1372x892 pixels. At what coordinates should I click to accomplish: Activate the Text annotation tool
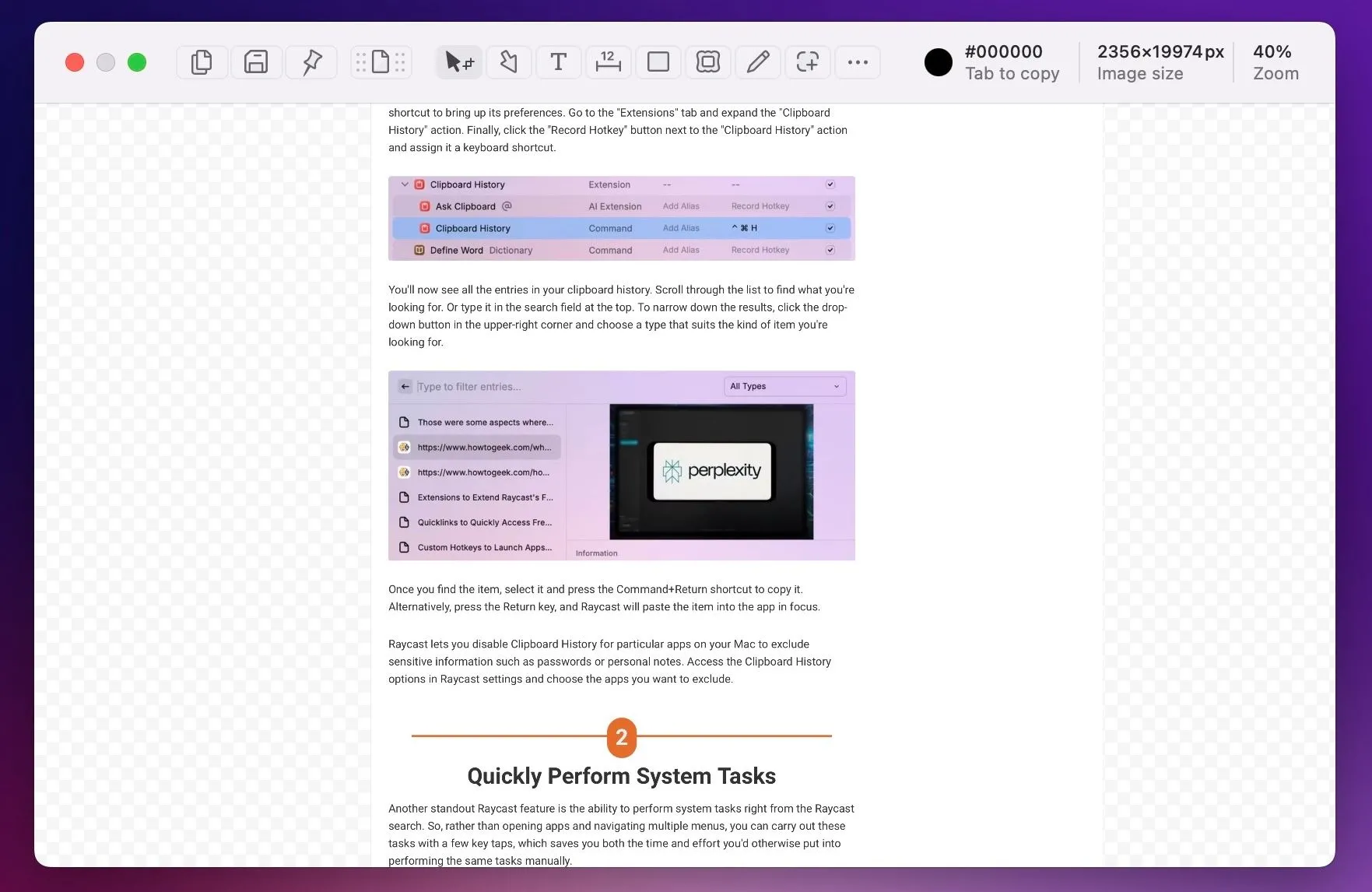point(558,61)
